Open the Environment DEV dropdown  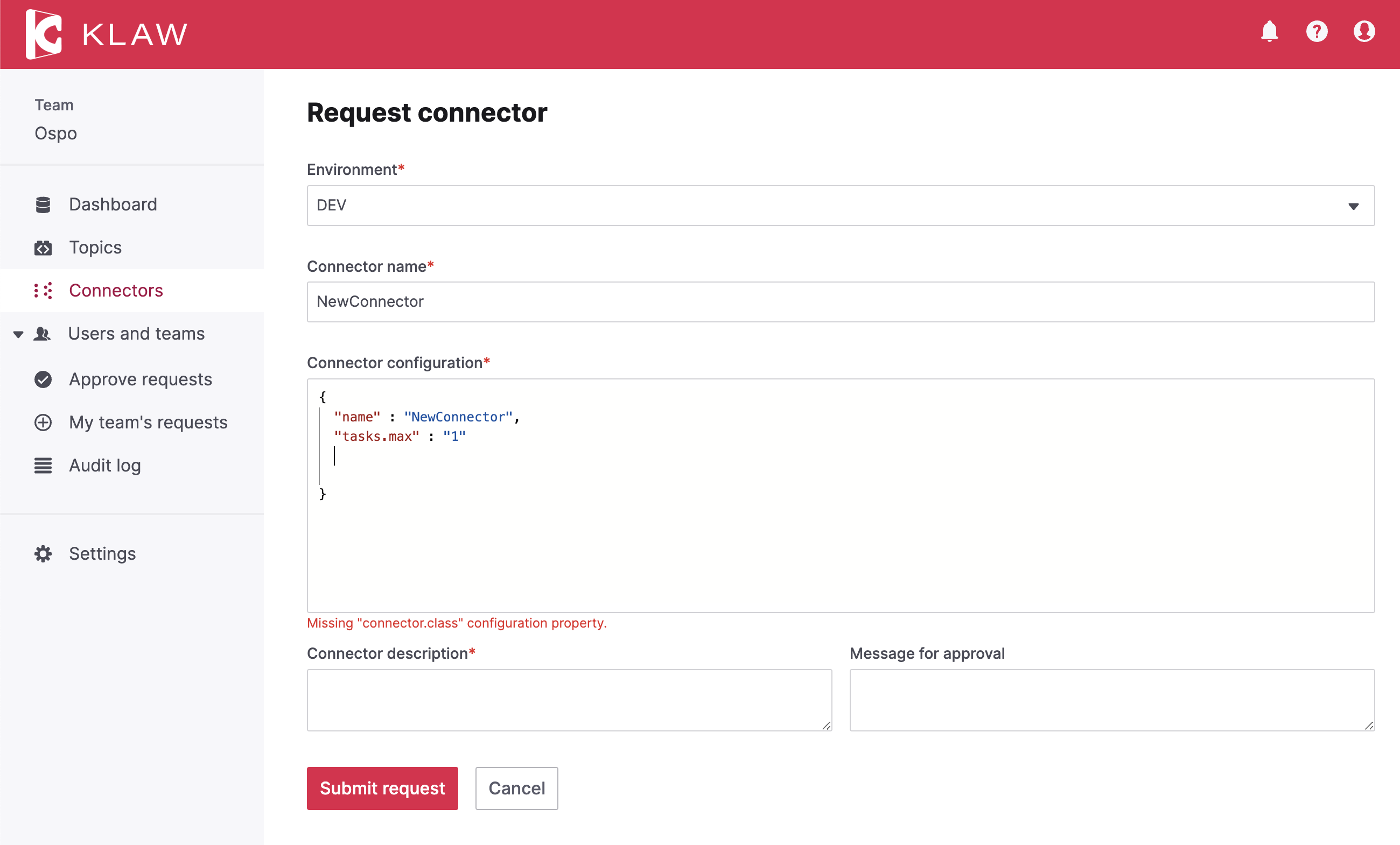(840, 206)
